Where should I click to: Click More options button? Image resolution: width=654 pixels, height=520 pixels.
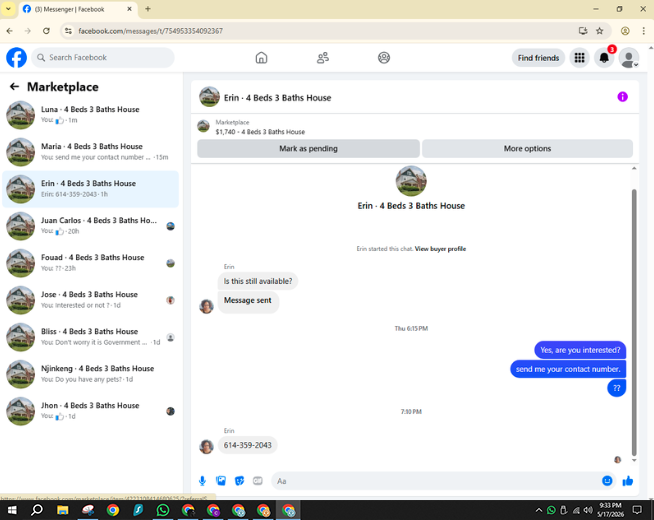tap(527, 148)
